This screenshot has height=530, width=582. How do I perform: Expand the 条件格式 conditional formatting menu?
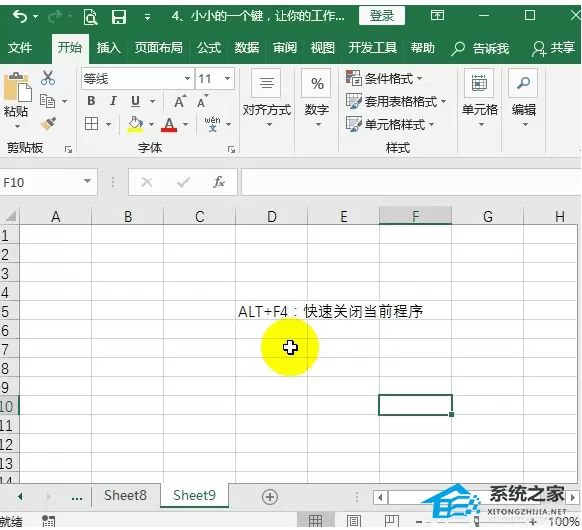coord(384,78)
